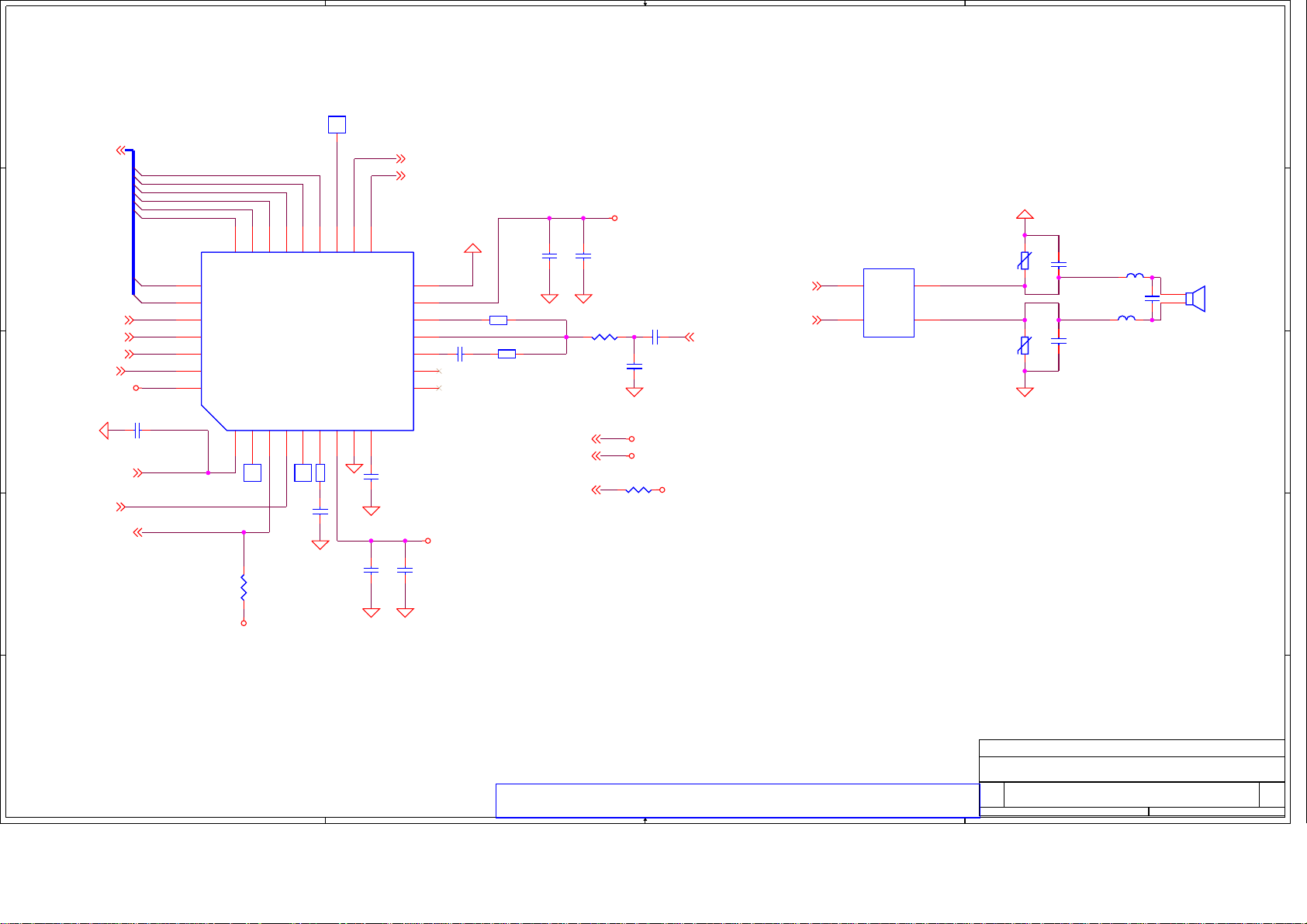
Task: Select the capacitor left of the lower blue rectangle
Action: tap(460, 354)
